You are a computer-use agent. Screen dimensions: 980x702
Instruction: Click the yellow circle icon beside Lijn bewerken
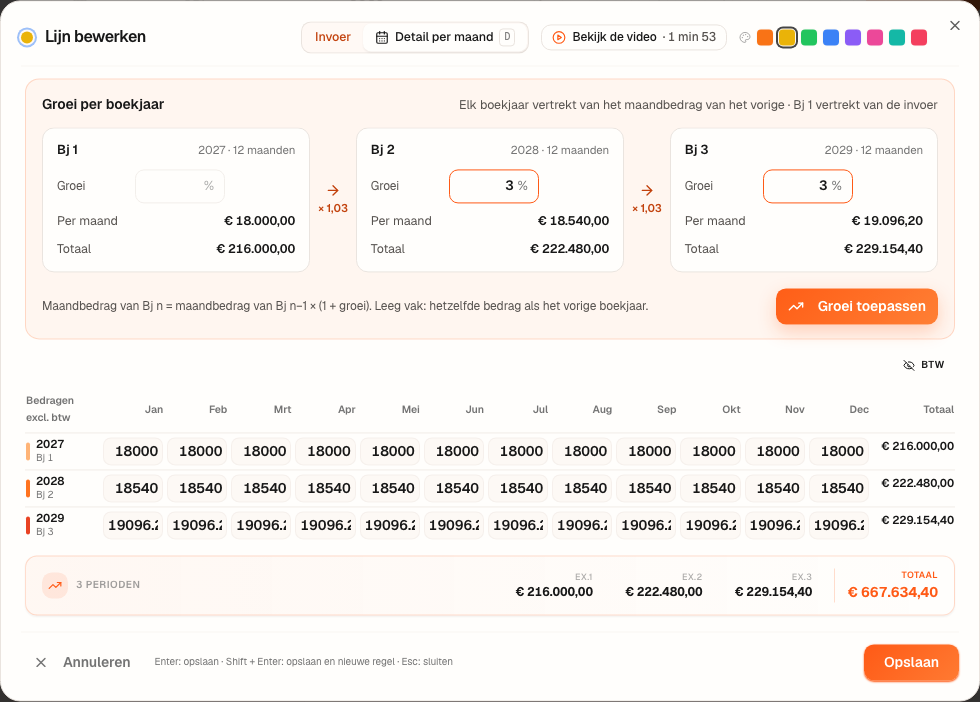click(27, 38)
